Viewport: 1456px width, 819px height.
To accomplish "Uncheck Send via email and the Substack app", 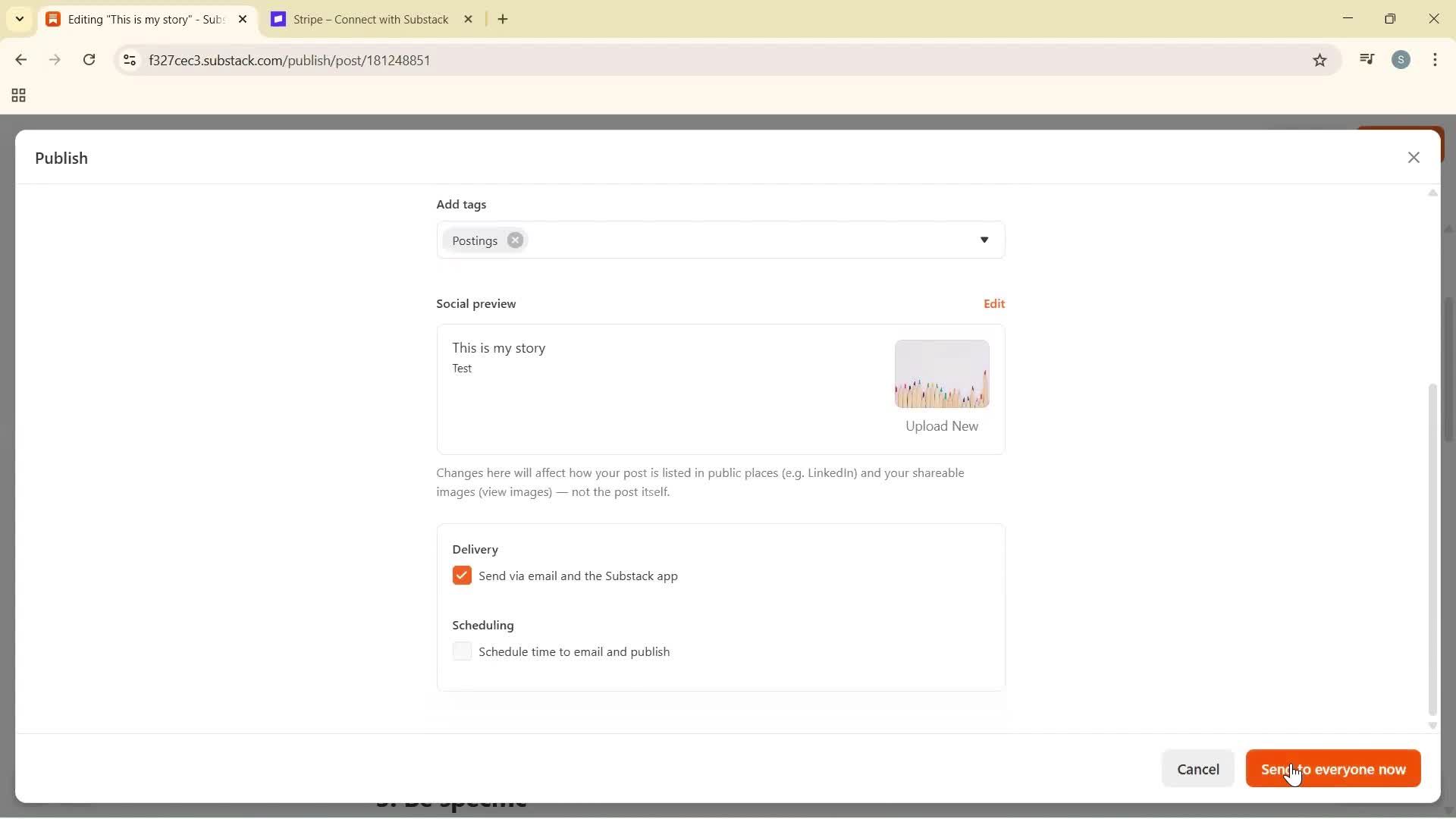I will point(463,575).
